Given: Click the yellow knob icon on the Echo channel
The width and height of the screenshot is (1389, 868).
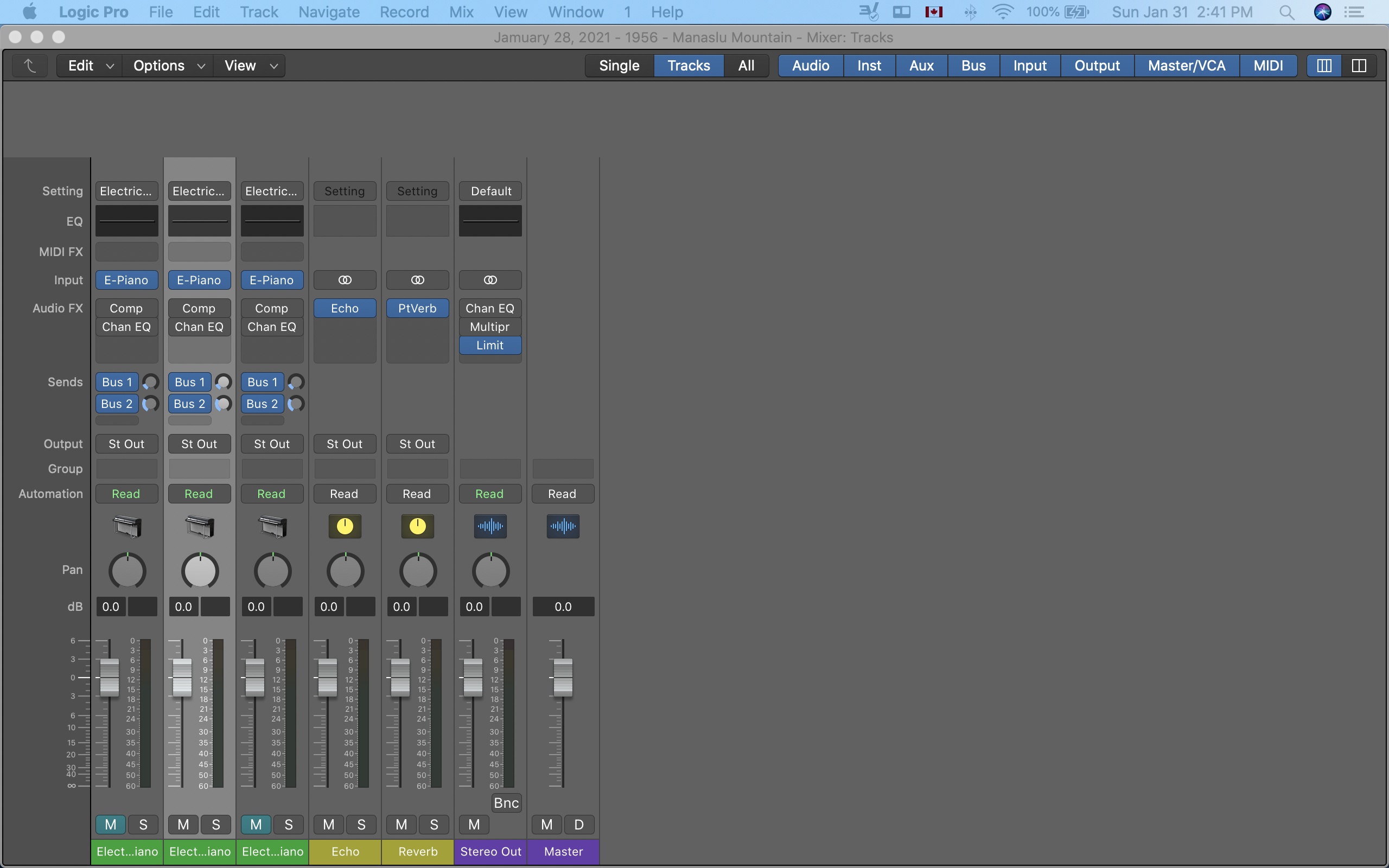Looking at the screenshot, I should (x=345, y=526).
